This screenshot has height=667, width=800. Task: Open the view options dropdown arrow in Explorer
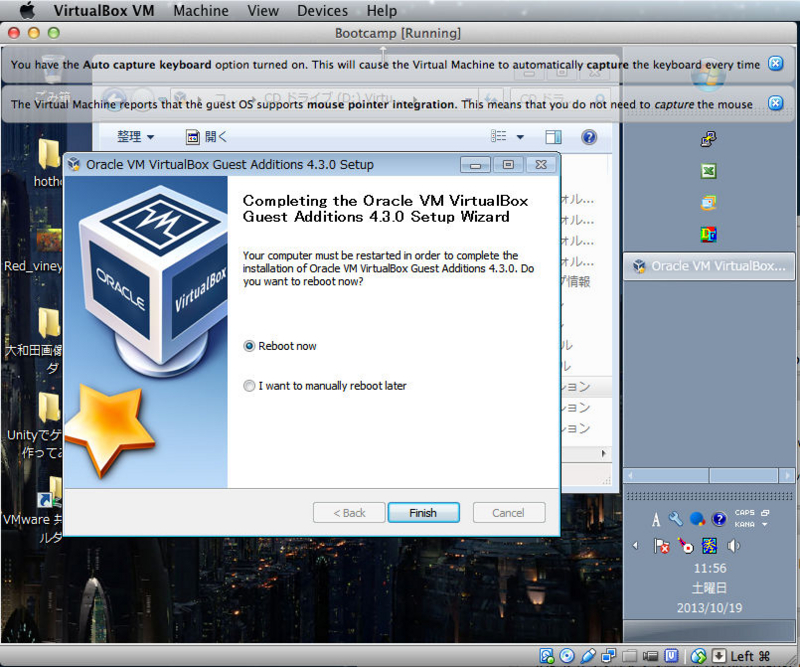click(520, 137)
